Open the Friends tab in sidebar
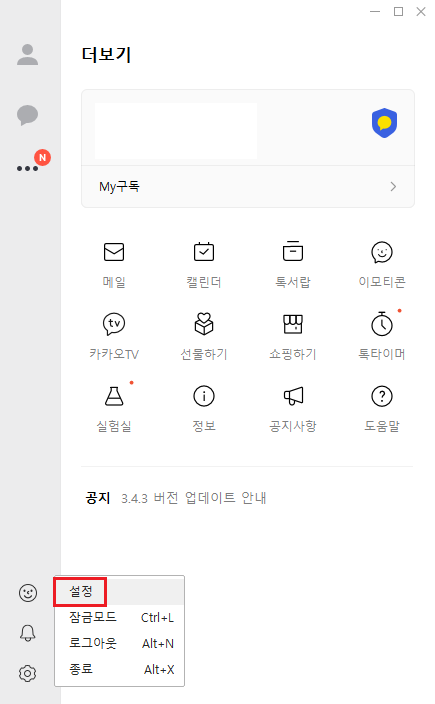This screenshot has width=435, height=704. coord(27,55)
